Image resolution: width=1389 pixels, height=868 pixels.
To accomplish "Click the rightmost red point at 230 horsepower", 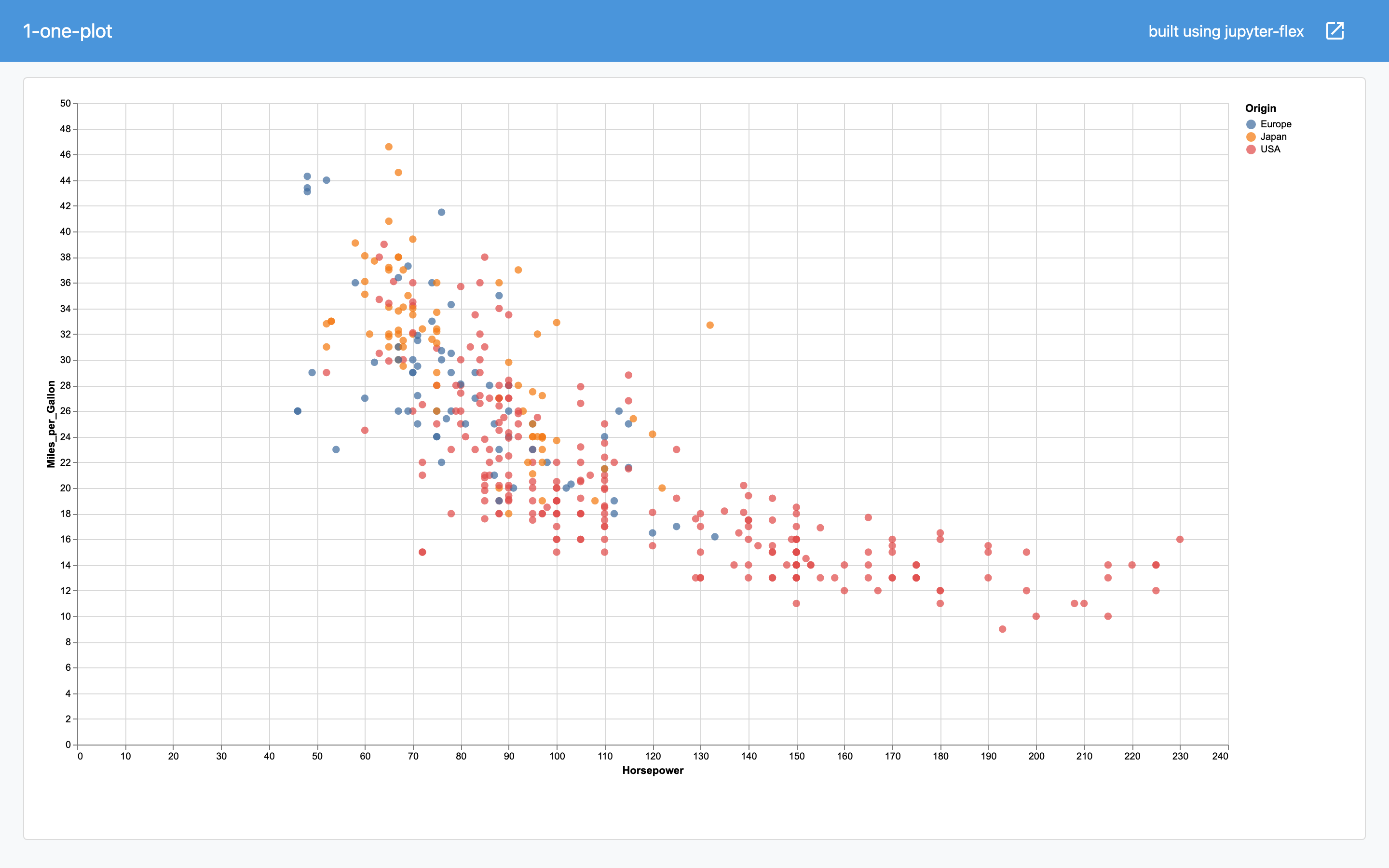I will 1180,540.
